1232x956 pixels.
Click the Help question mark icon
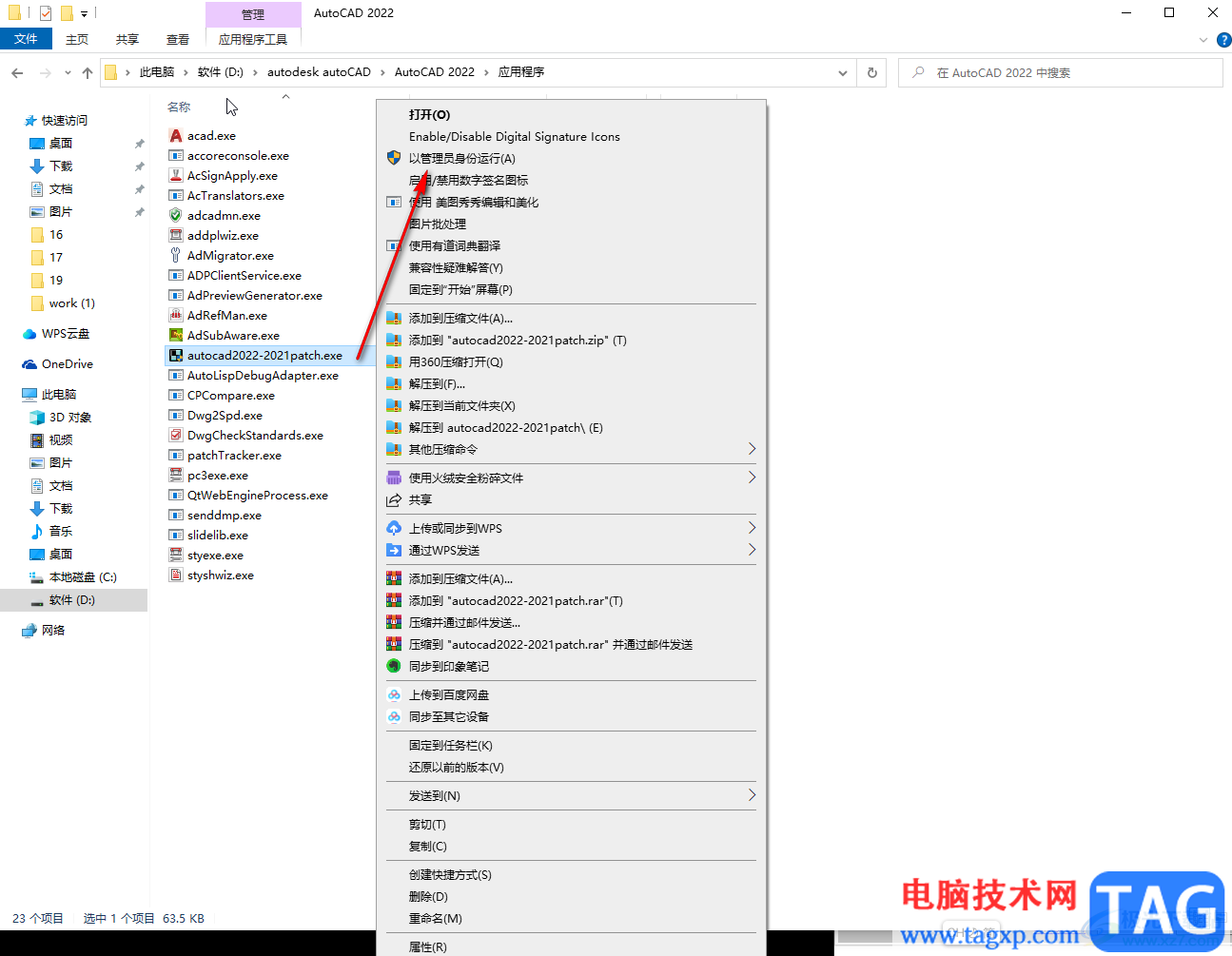(x=1222, y=40)
